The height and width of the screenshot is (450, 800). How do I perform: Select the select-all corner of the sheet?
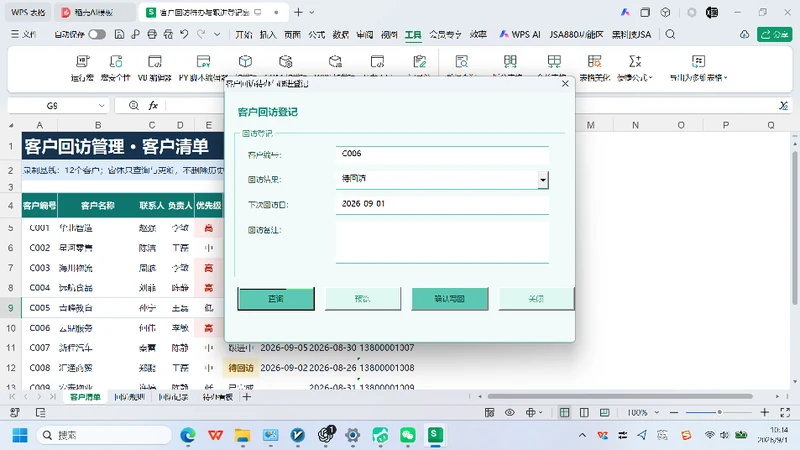(11, 125)
